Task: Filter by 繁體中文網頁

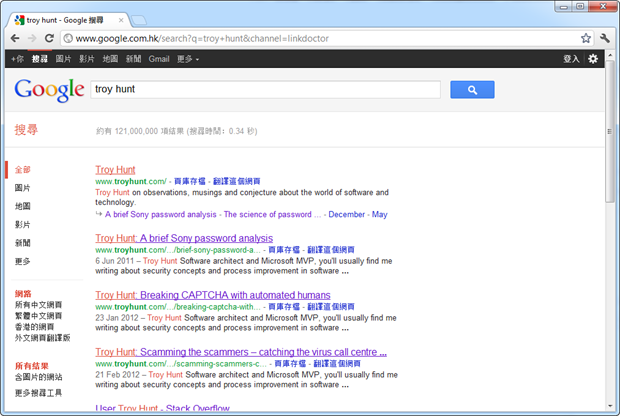Action: (38, 316)
